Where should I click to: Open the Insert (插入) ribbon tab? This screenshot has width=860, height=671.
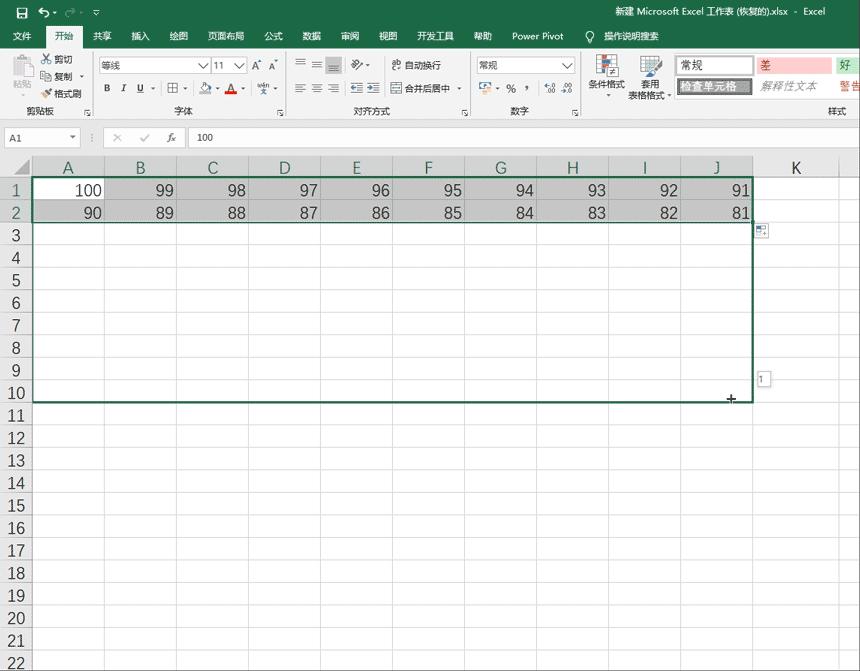pyautogui.click(x=140, y=36)
